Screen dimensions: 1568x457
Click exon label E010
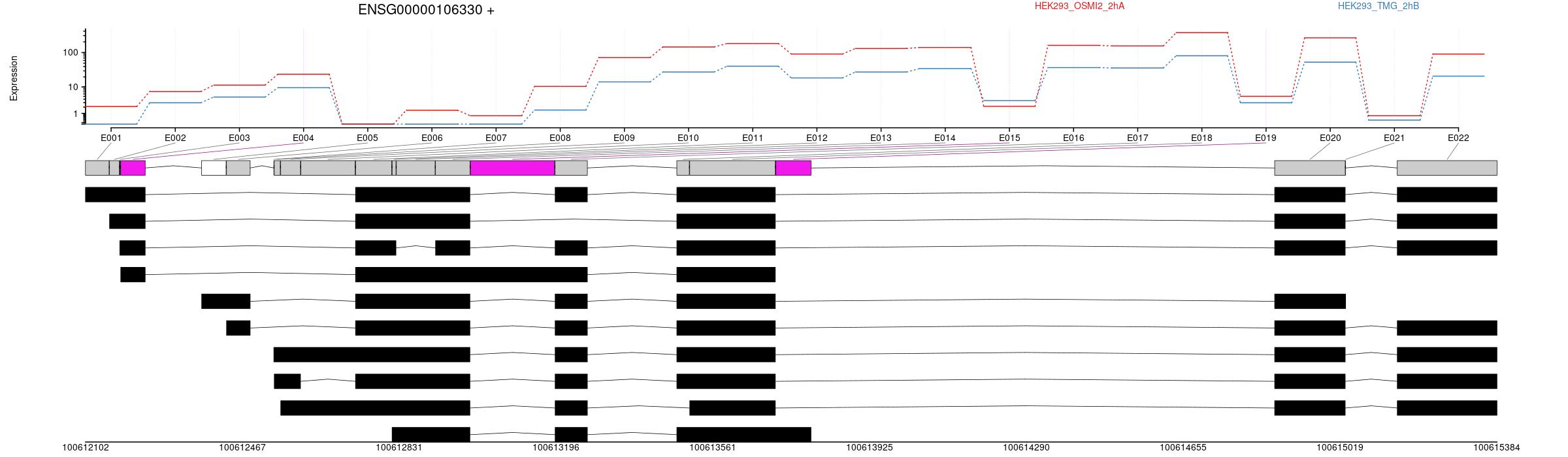click(x=688, y=138)
